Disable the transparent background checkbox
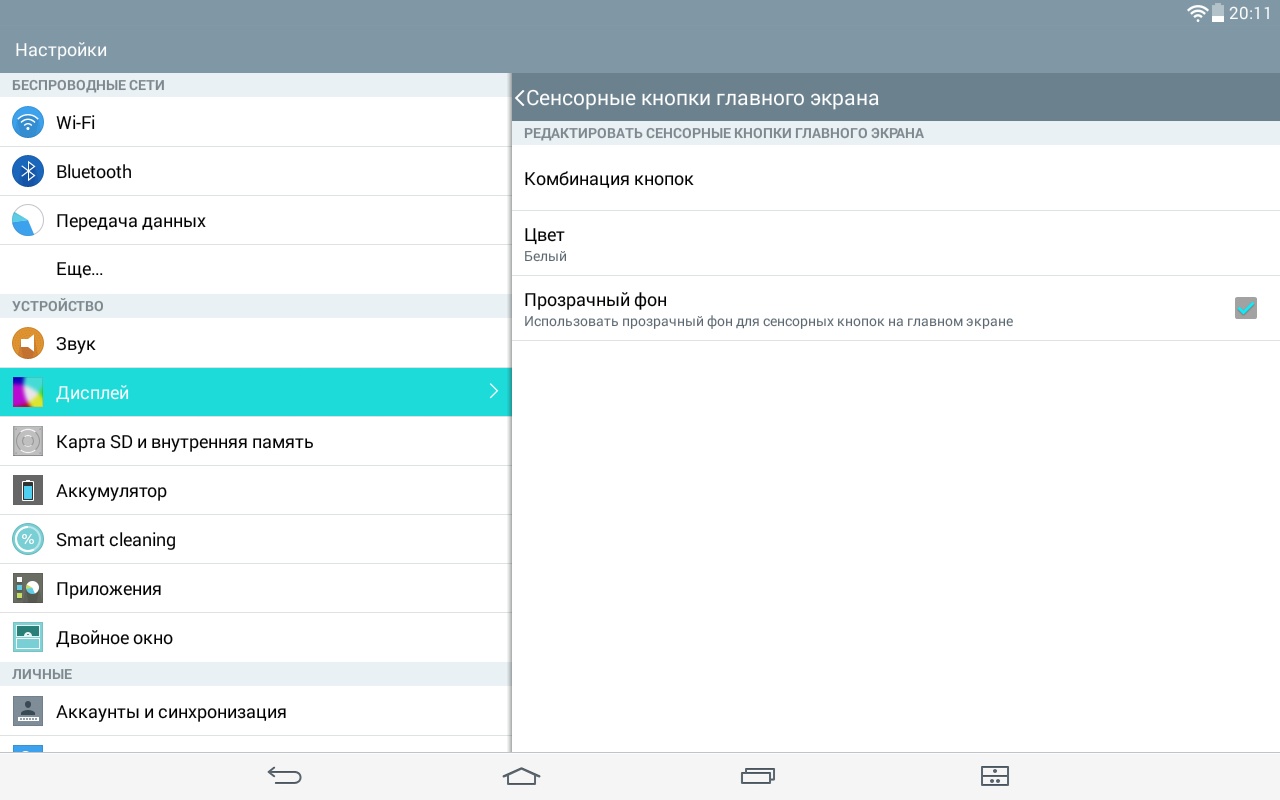This screenshot has height=800, width=1280. [x=1245, y=308]
